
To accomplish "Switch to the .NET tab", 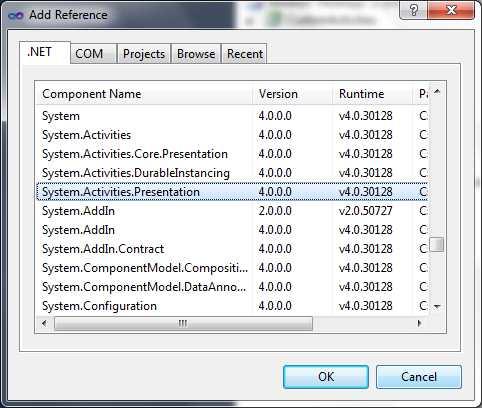I will [45, 52].
